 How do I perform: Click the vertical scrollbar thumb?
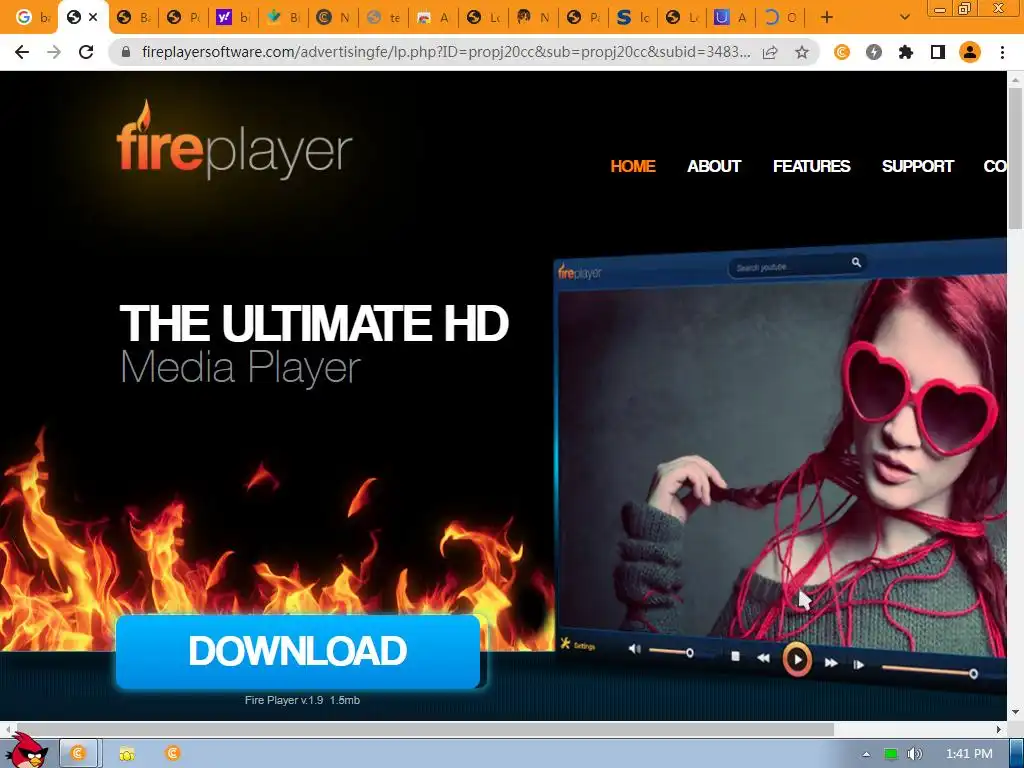pos(1015,158)
